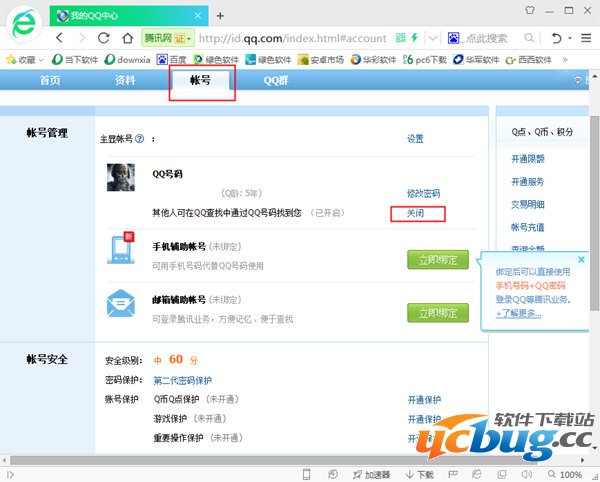Click 立即绑定 for 邮箱辅助帐号
600x482 pixels.
[438, 313]
